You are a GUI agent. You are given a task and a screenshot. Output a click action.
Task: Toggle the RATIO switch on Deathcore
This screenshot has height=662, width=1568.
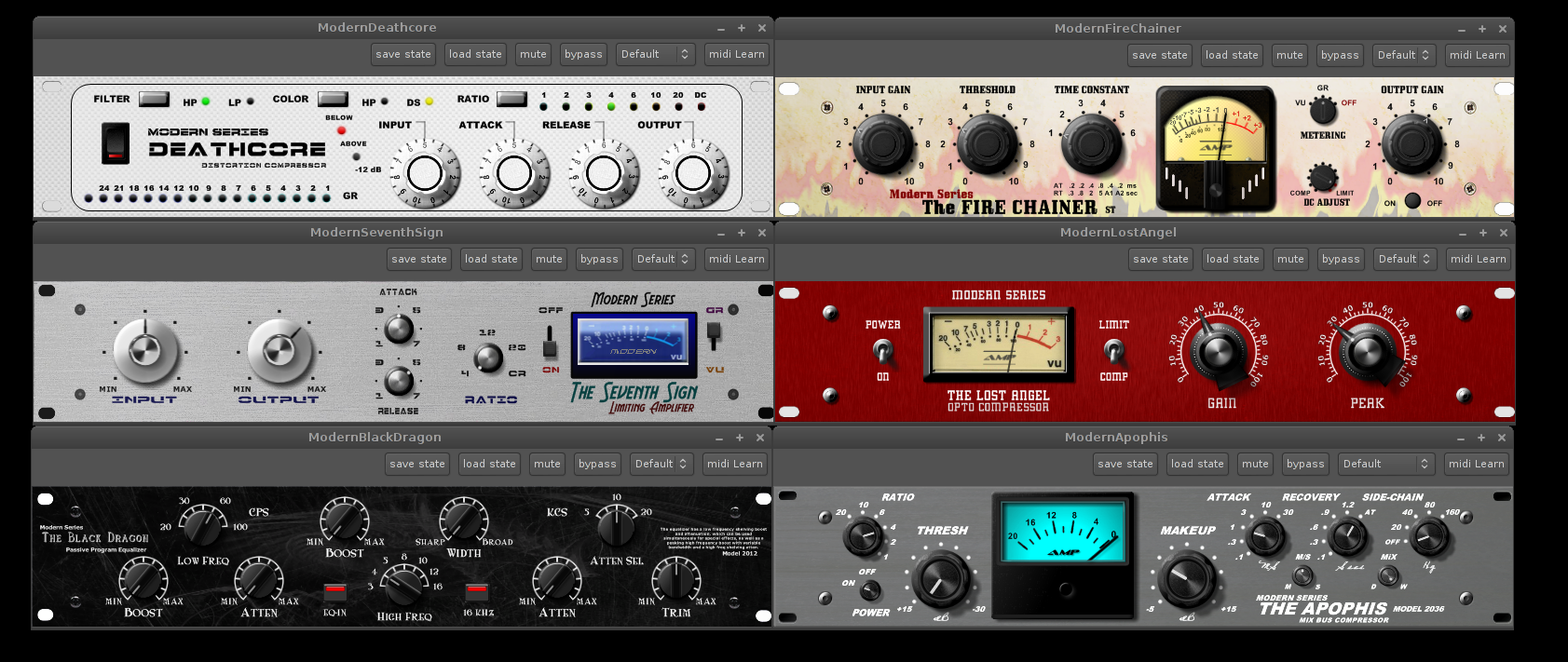511,99
